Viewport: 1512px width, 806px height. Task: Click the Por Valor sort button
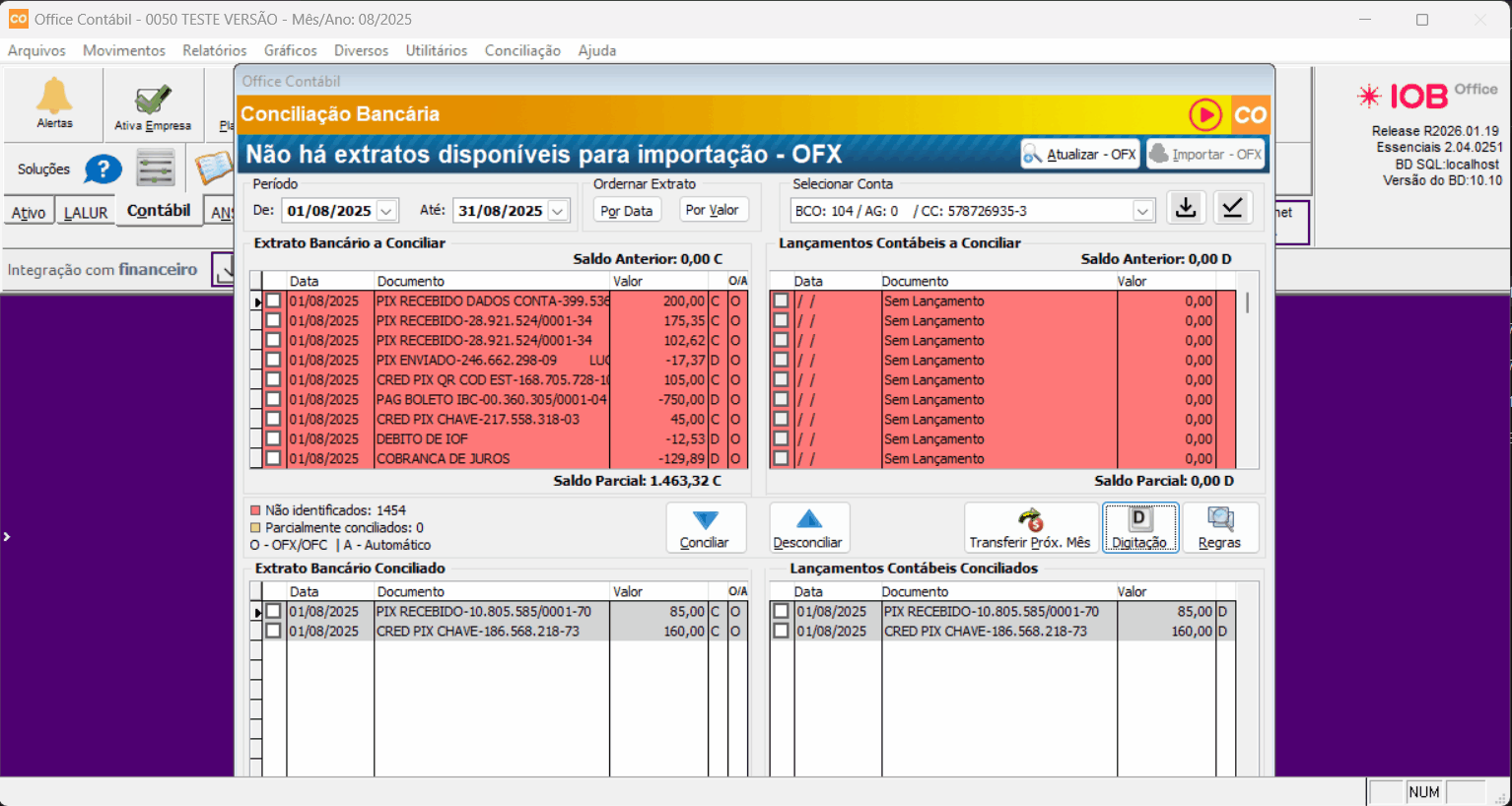tap(712, 210)
